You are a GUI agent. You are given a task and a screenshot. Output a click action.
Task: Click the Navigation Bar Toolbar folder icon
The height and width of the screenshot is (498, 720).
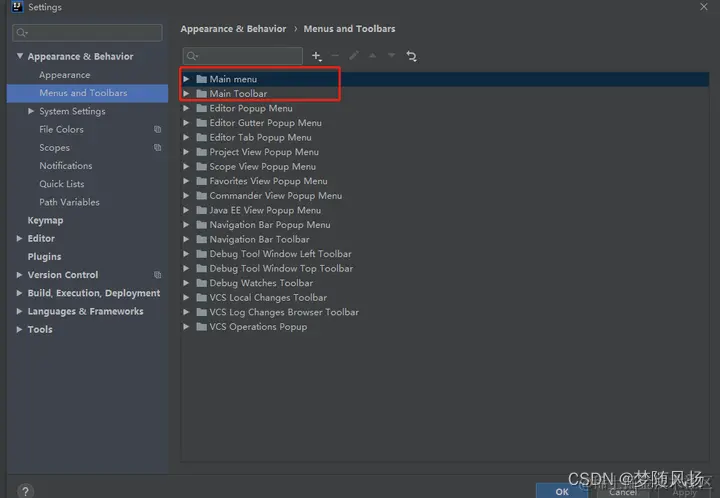(202, 239)
